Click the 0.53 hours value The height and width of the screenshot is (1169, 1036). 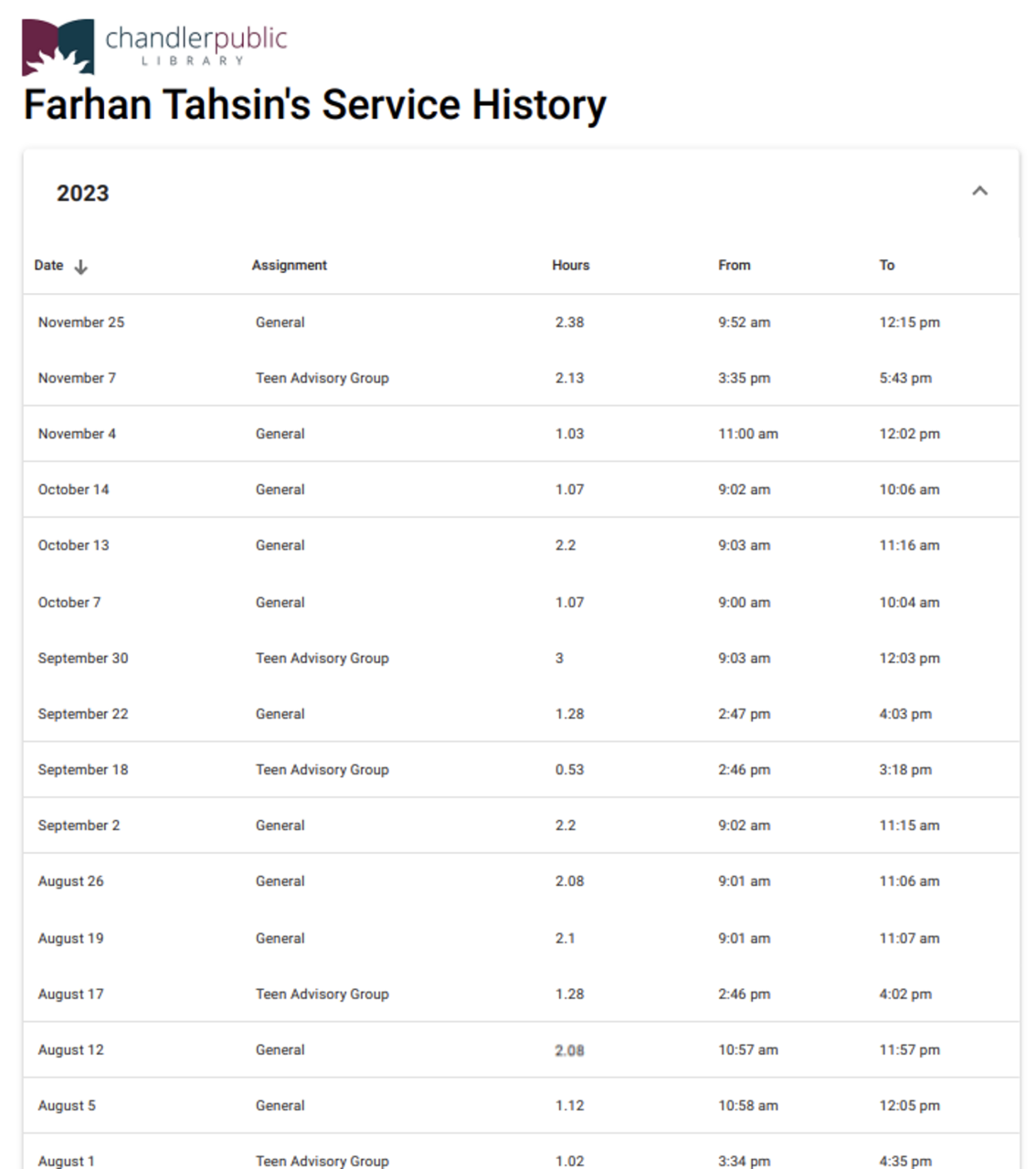point(569,770)
